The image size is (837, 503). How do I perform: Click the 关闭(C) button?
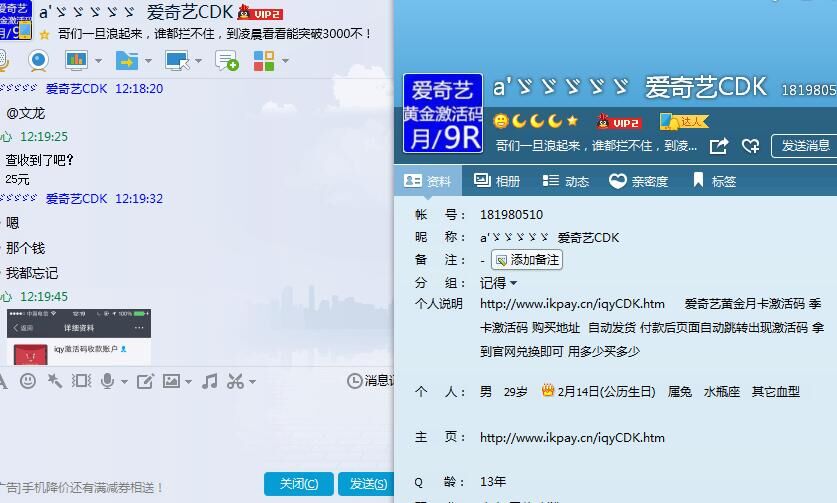pos(299,484)
